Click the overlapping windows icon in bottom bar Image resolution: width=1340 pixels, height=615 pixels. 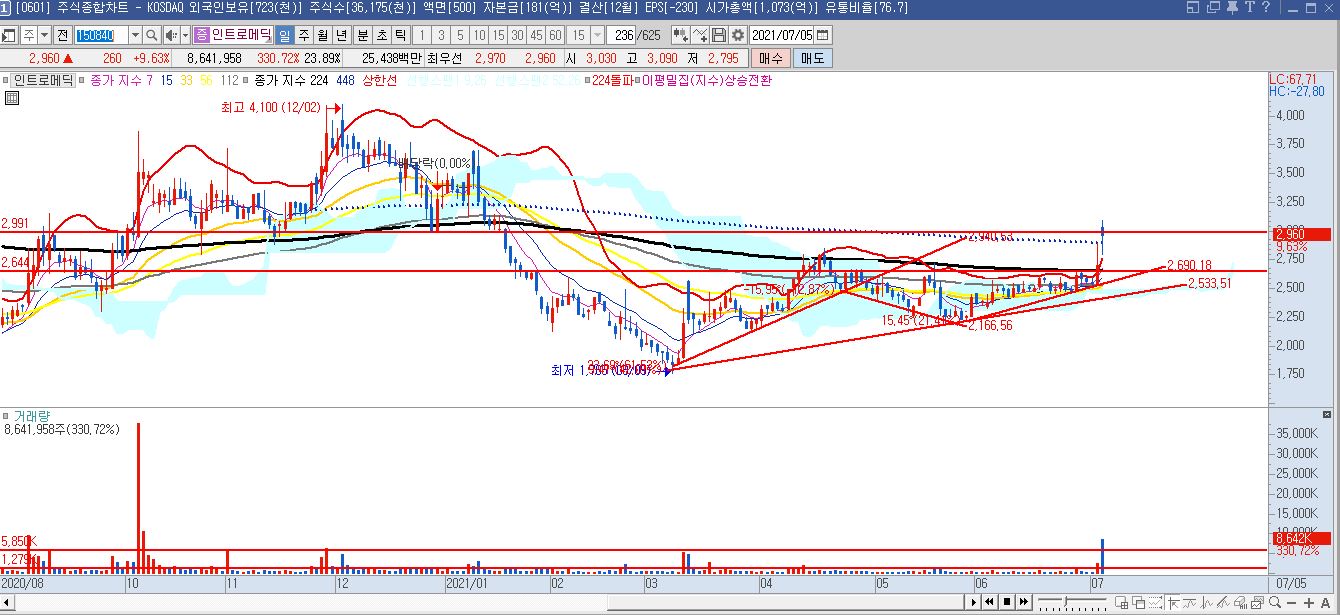pos(1139,603)
